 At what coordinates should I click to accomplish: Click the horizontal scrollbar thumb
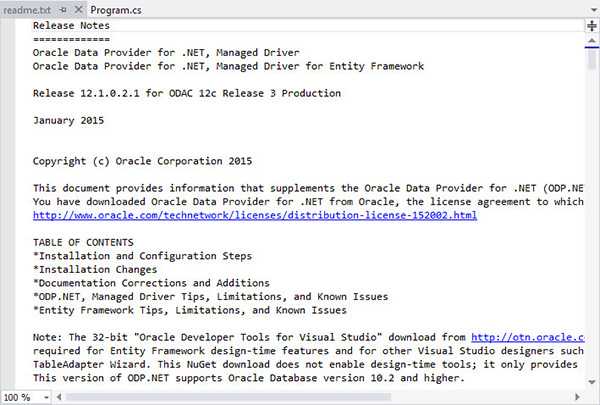(x=228, y=397)
